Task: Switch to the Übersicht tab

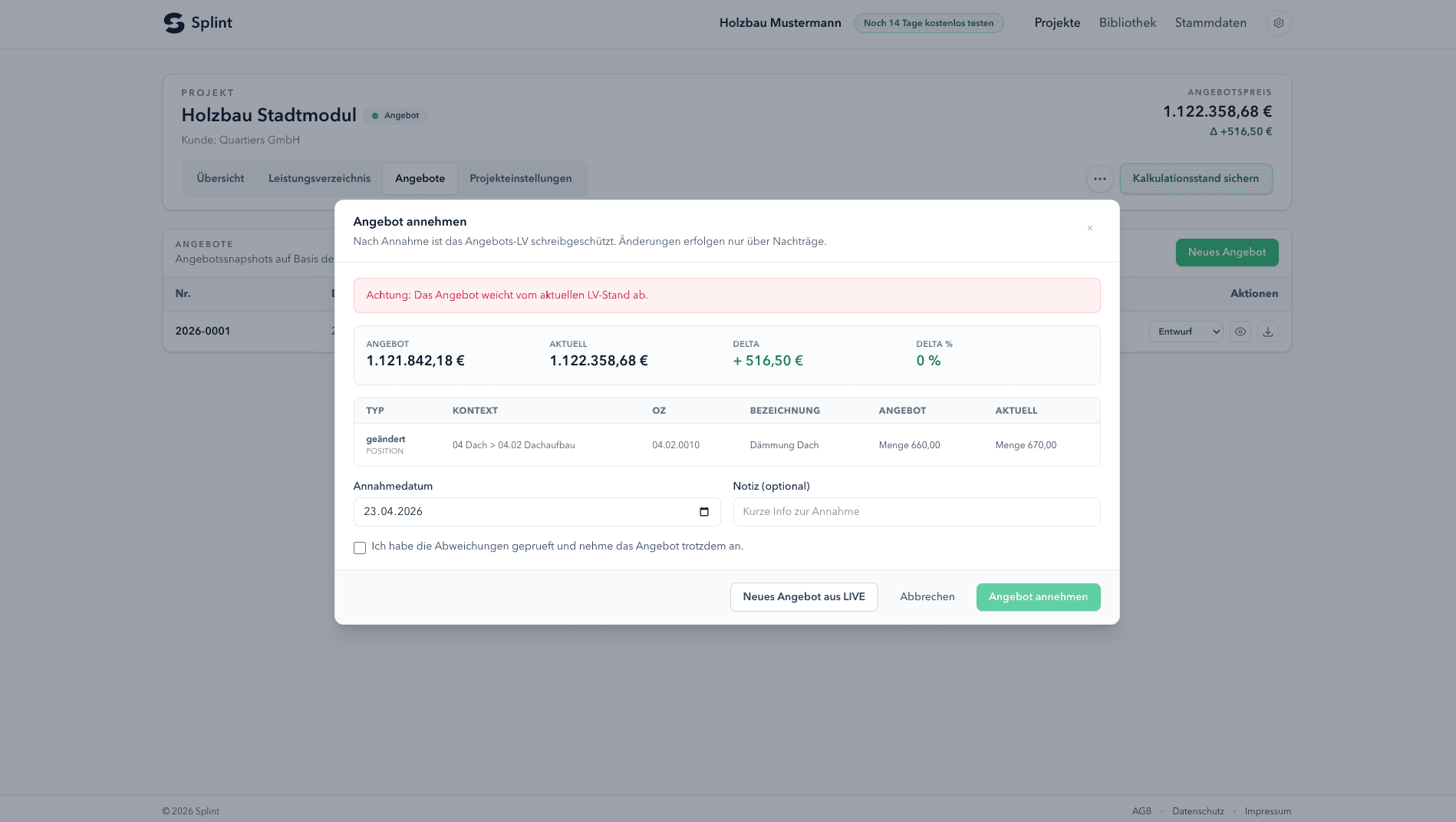Action: click(x=220, y=179)
